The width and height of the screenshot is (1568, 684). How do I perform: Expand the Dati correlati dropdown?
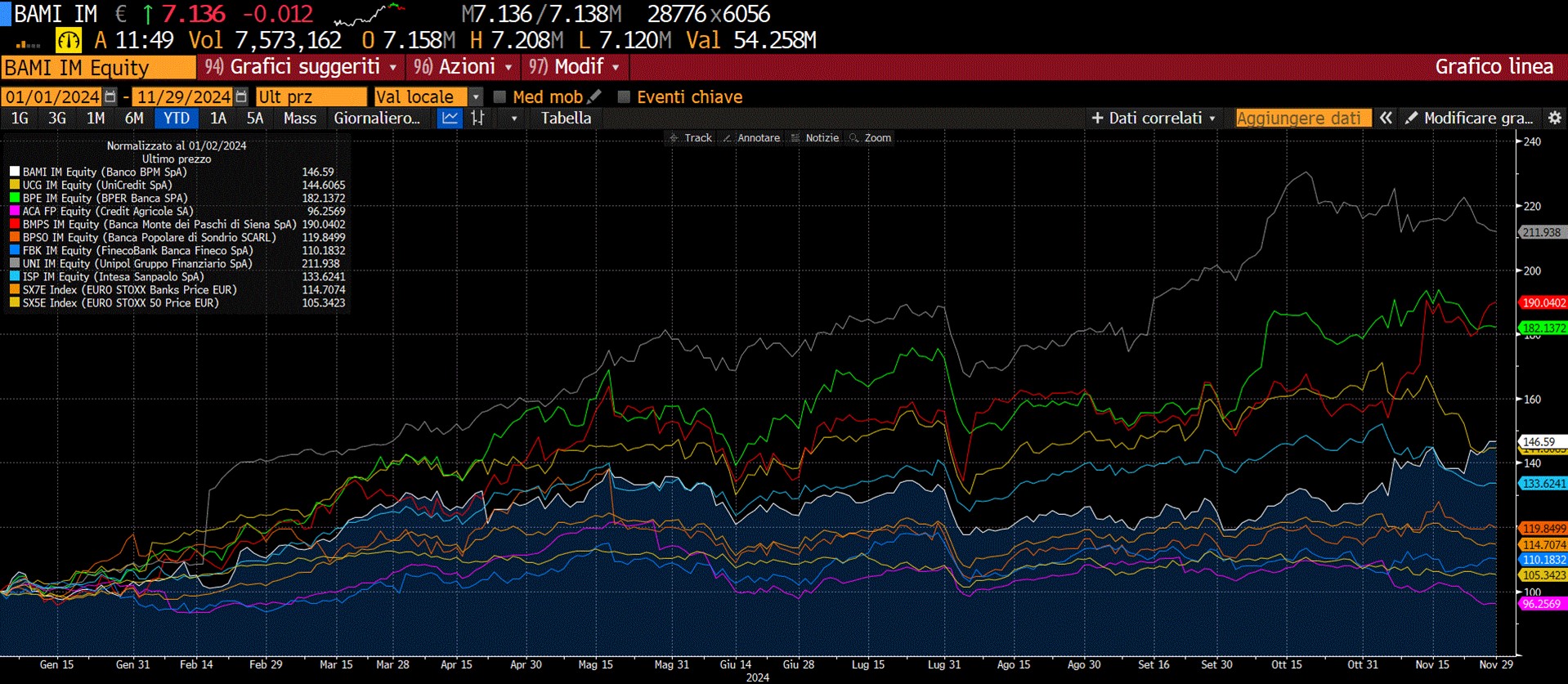pyautogui.click(x=1154, y=118)
